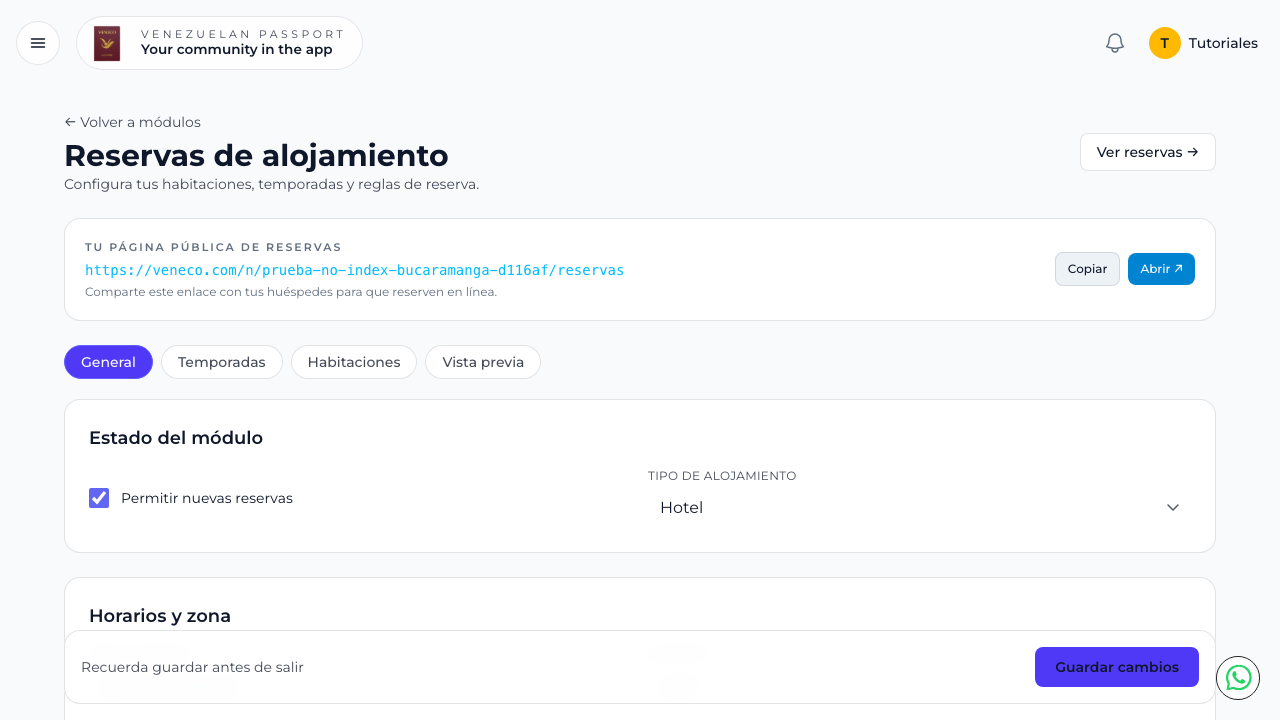Open public page with Abrir button

click(1161, 269)
